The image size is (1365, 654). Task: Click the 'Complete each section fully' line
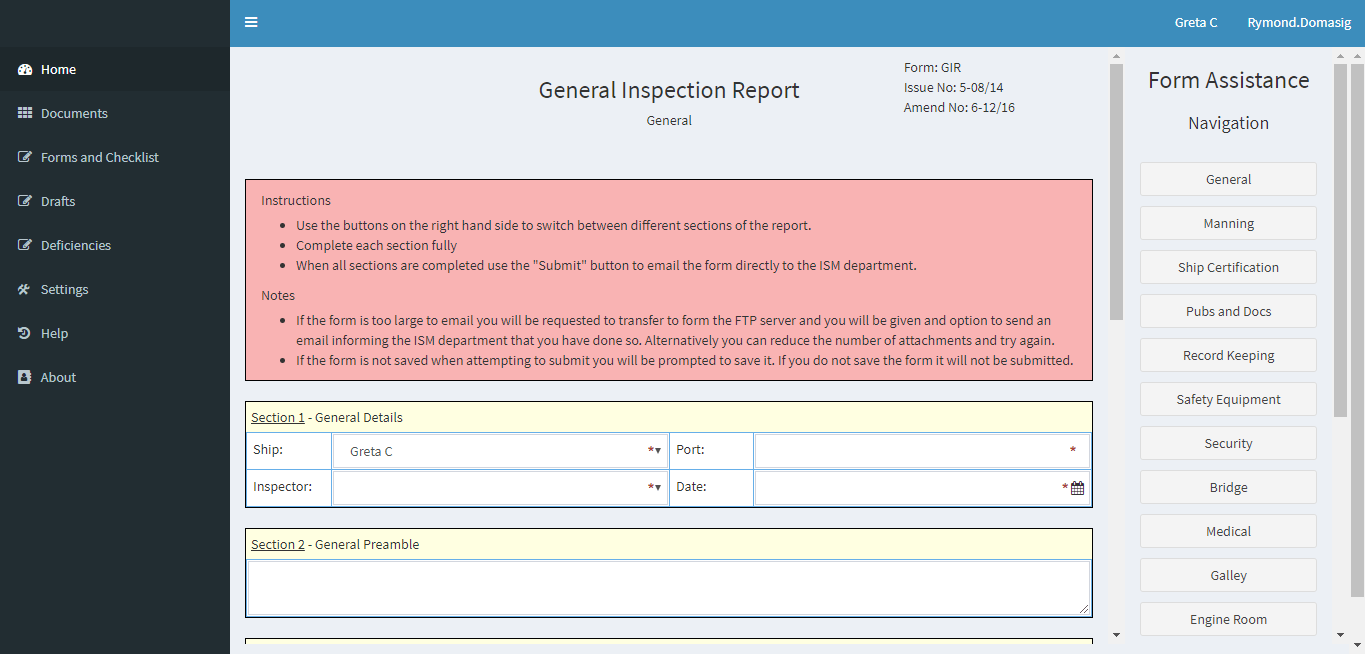[x=376, y=245]
